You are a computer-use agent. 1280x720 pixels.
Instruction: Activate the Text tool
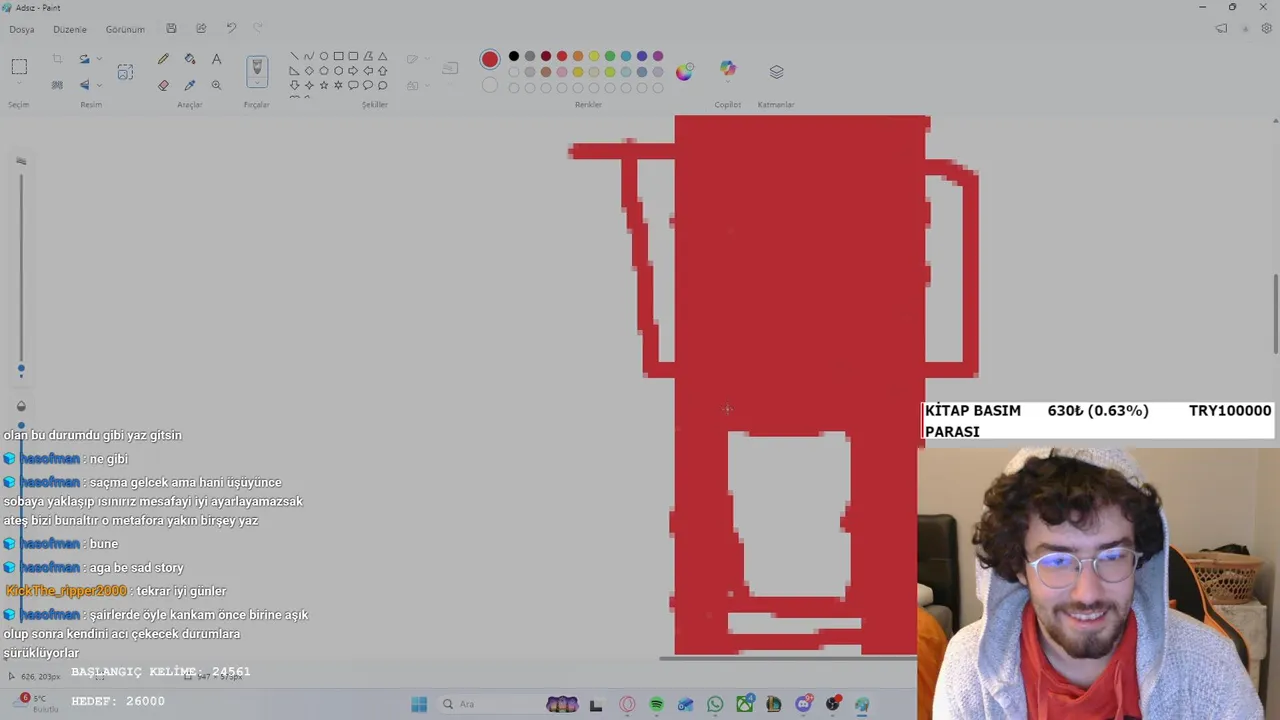pyautogui.click(x=216, y=59)
